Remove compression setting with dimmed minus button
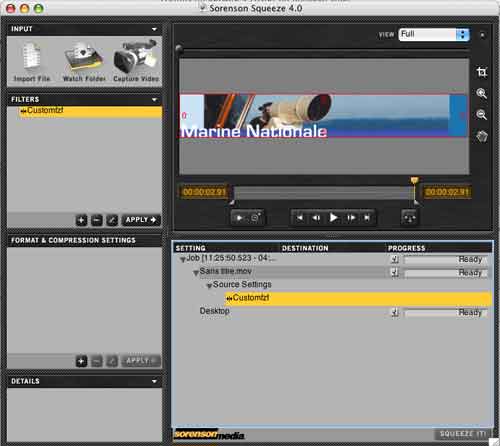The width and height of the screenshot is (500, 446). pyautogui.click(x=97, y=361)
